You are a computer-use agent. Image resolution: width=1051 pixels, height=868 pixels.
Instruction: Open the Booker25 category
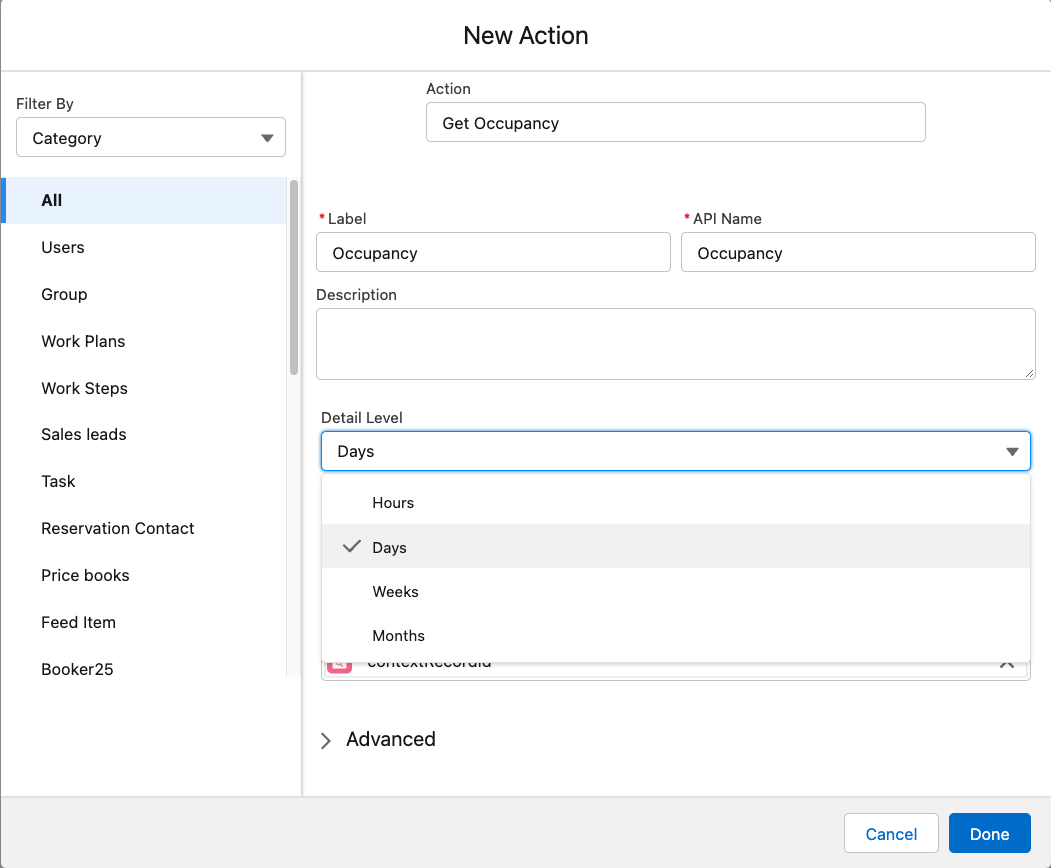(x=77, y=669)
